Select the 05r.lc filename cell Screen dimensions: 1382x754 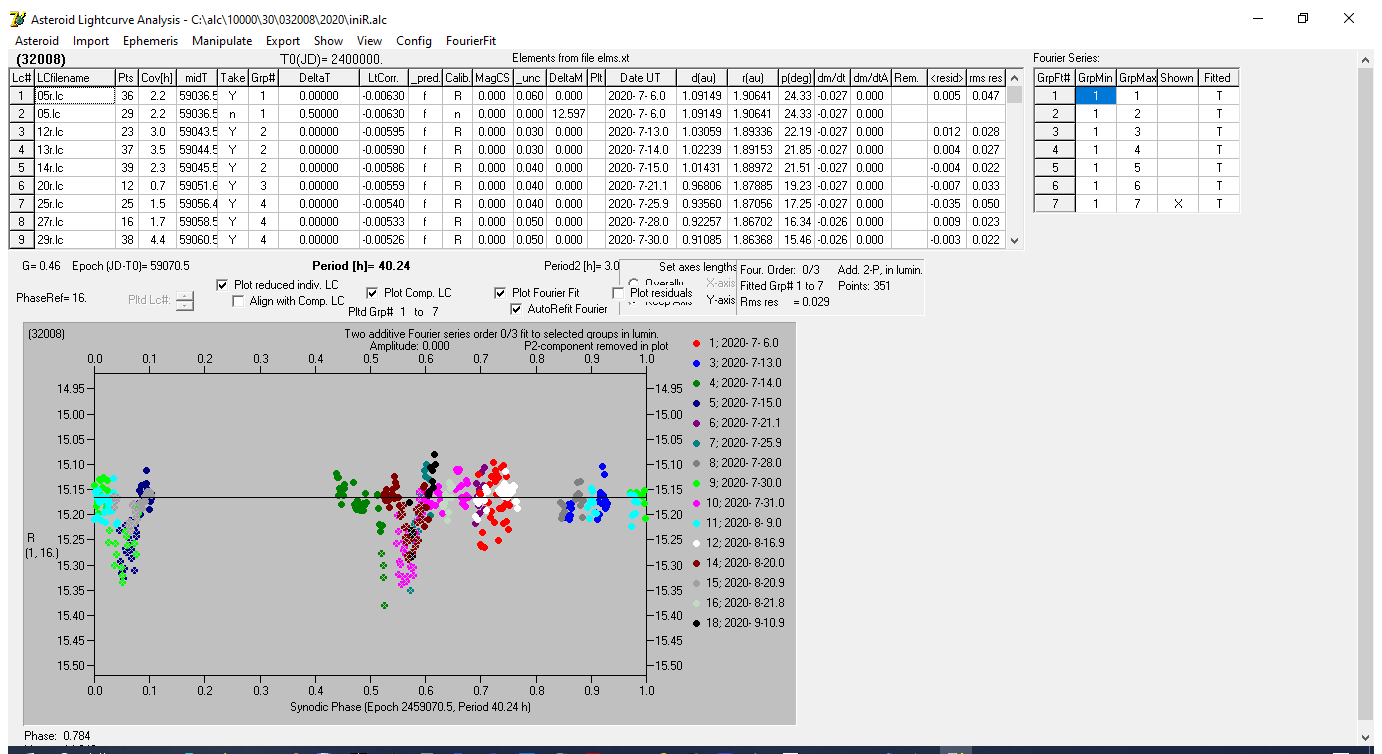(73, 96)
